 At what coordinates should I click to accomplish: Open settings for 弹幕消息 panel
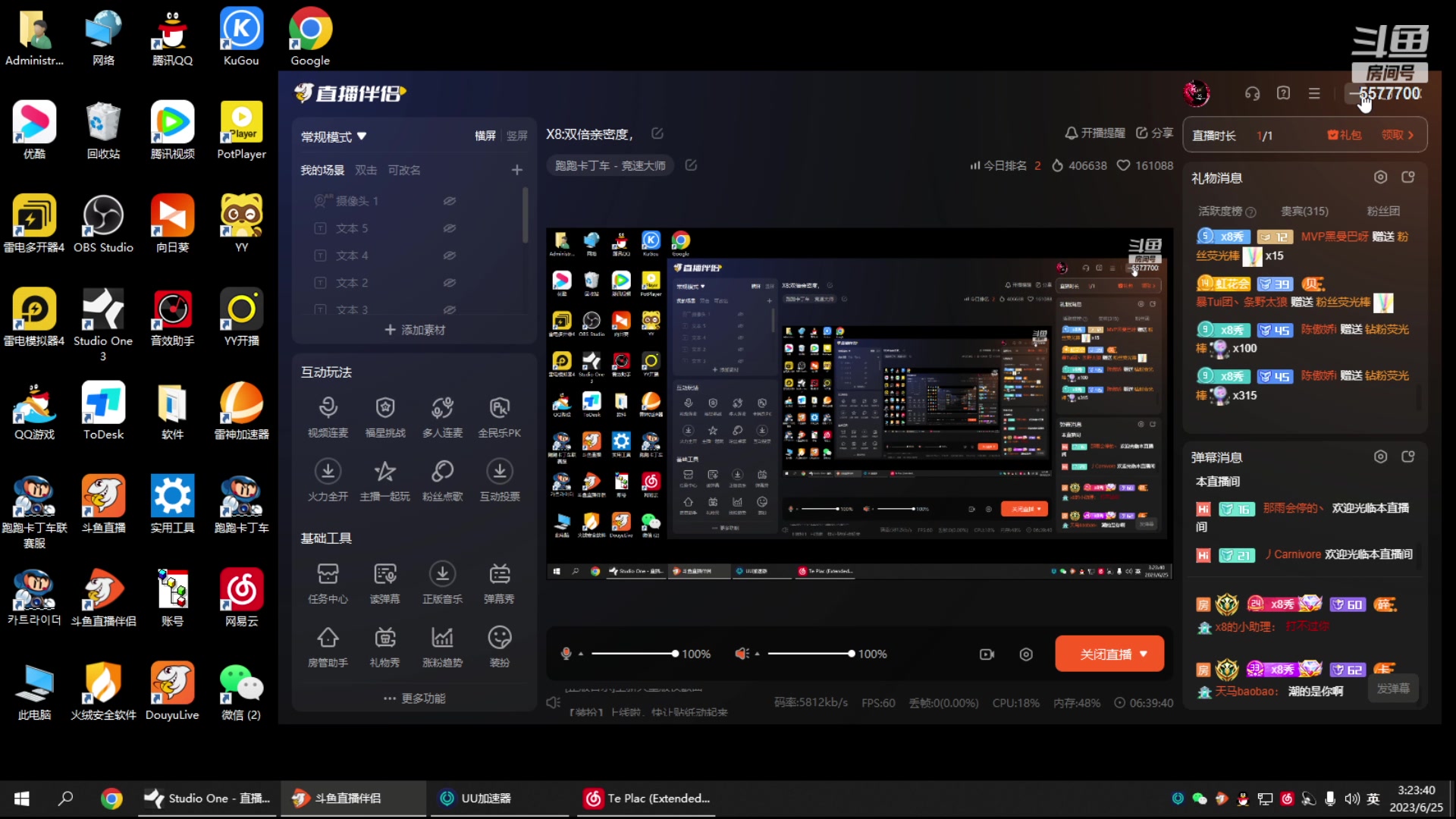click(x=1381, y=457)
